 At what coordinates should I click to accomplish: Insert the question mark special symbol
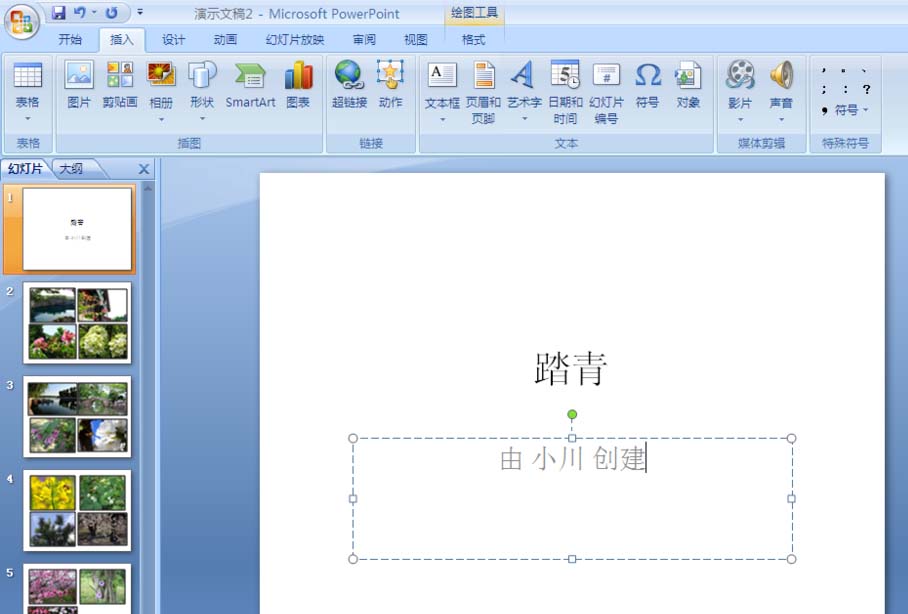pyautogui.click(x=866, y=90)
